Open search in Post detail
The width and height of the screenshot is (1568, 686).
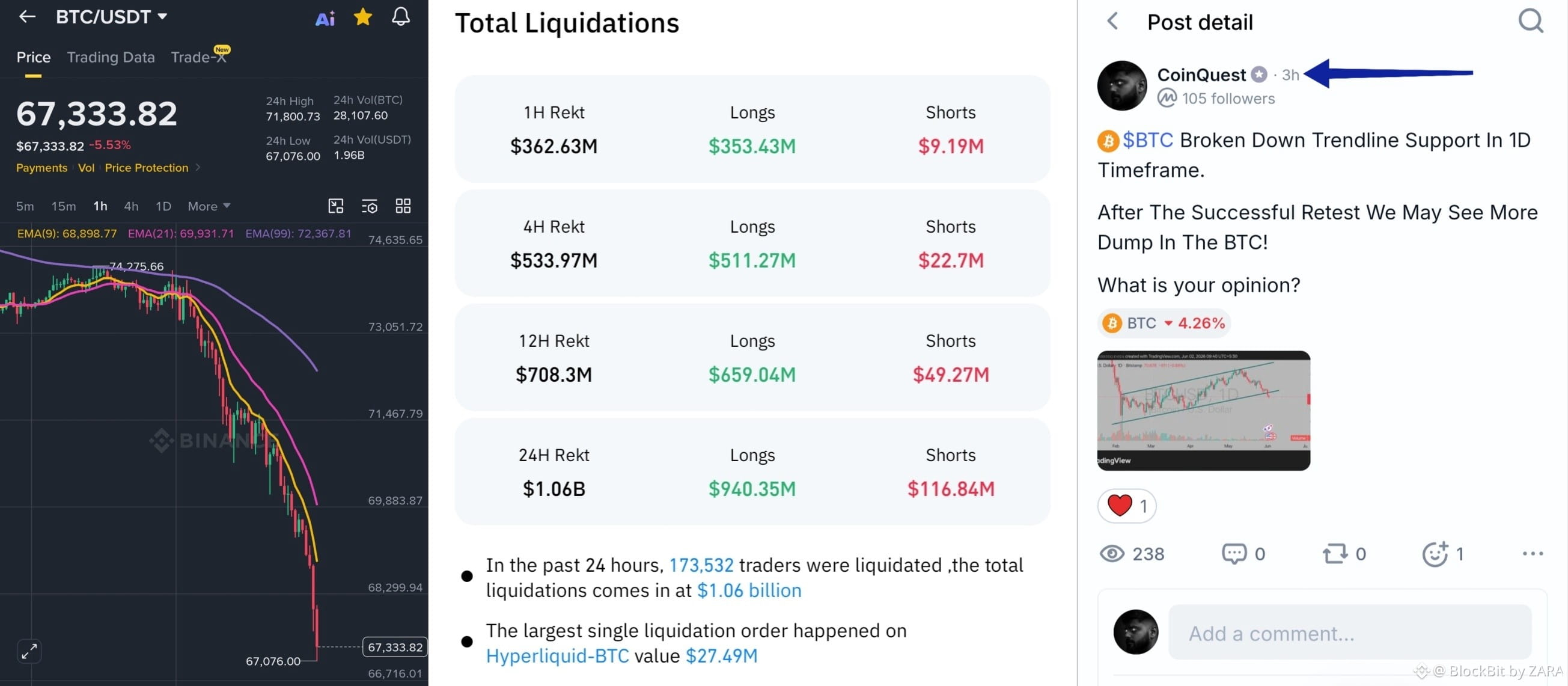point(1530,21)
